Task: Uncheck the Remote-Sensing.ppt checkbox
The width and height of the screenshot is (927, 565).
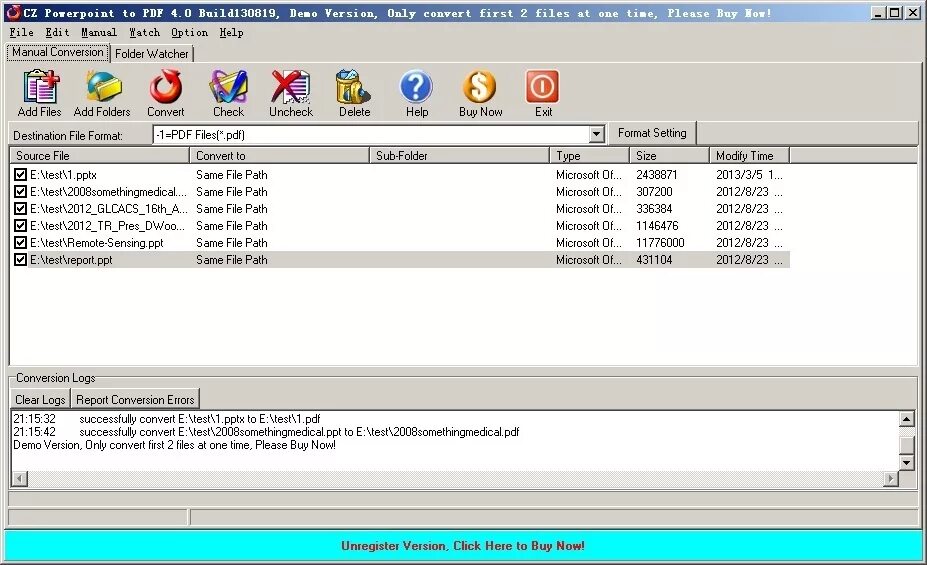Action: click(x=20, y=243)
